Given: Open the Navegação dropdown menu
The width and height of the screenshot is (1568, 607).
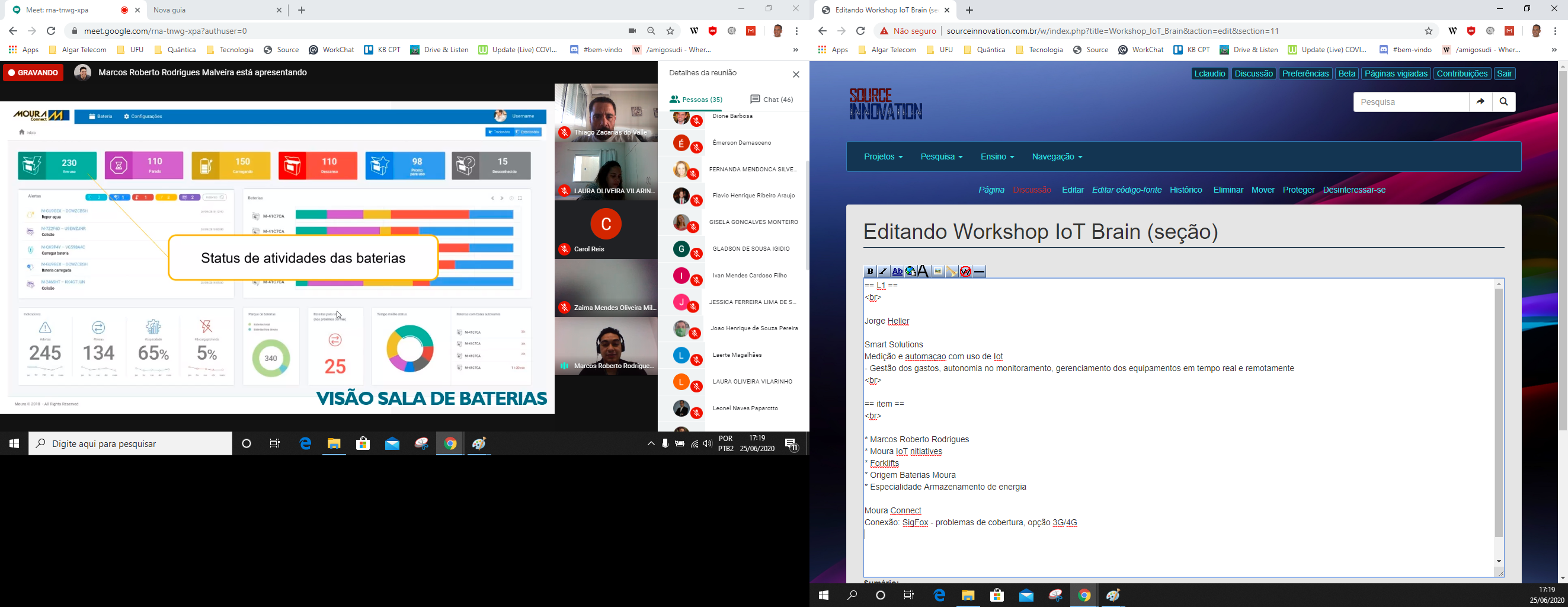Looking at the screenshot, I should (1057, 157).
